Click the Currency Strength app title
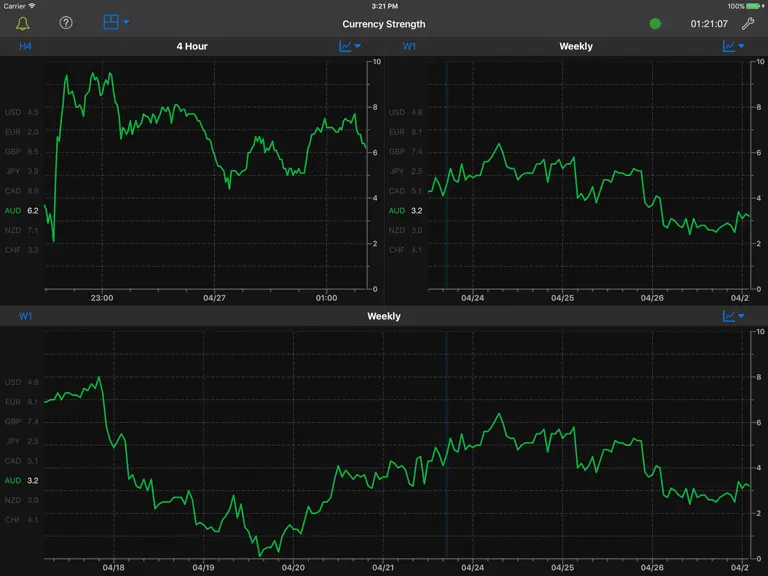The image size is (768, 576). [384, 24]
